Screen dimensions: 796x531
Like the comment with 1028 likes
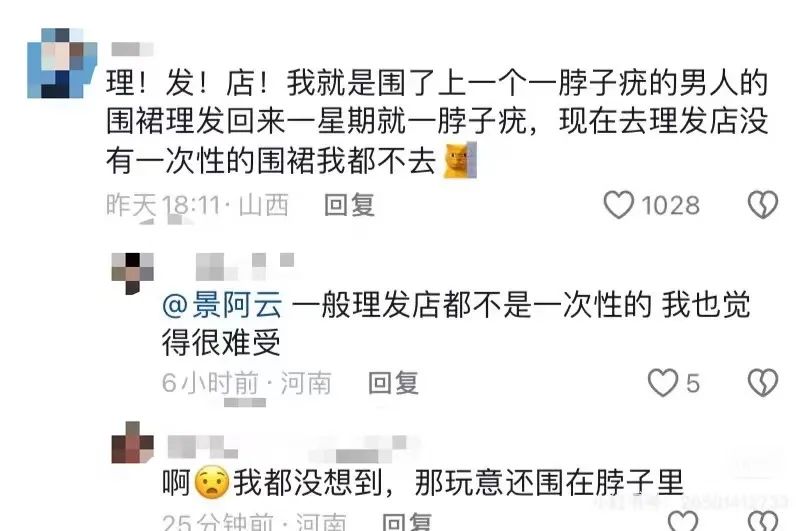coord(618,205)
